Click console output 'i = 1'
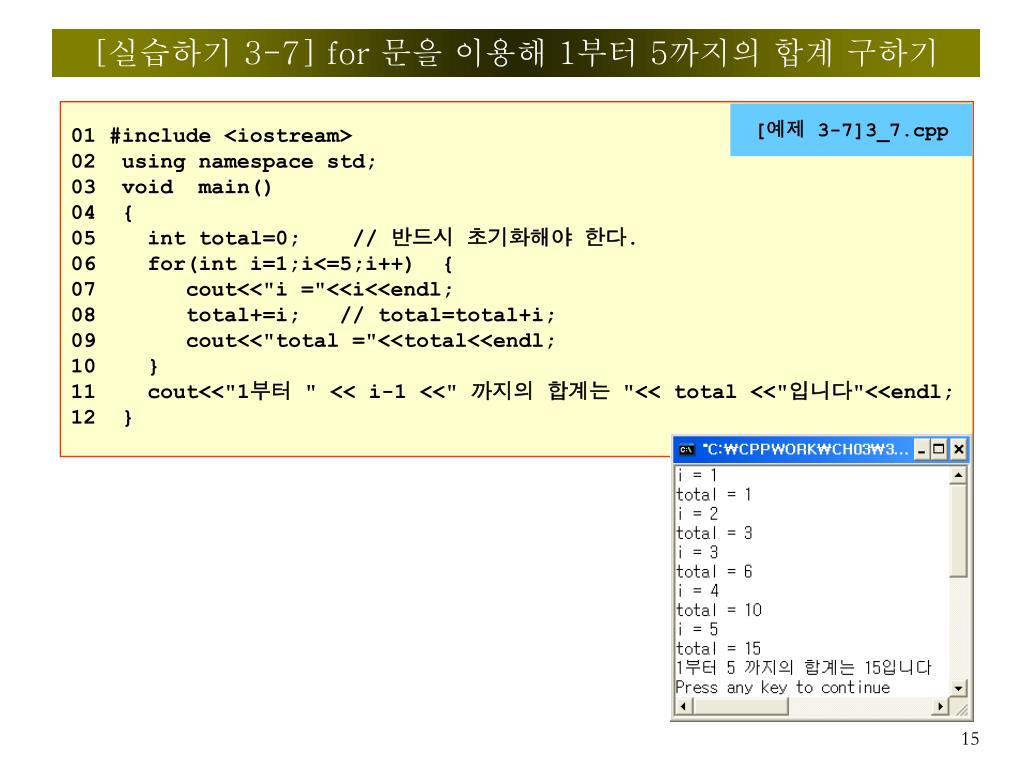 click(x=697, y=475)
